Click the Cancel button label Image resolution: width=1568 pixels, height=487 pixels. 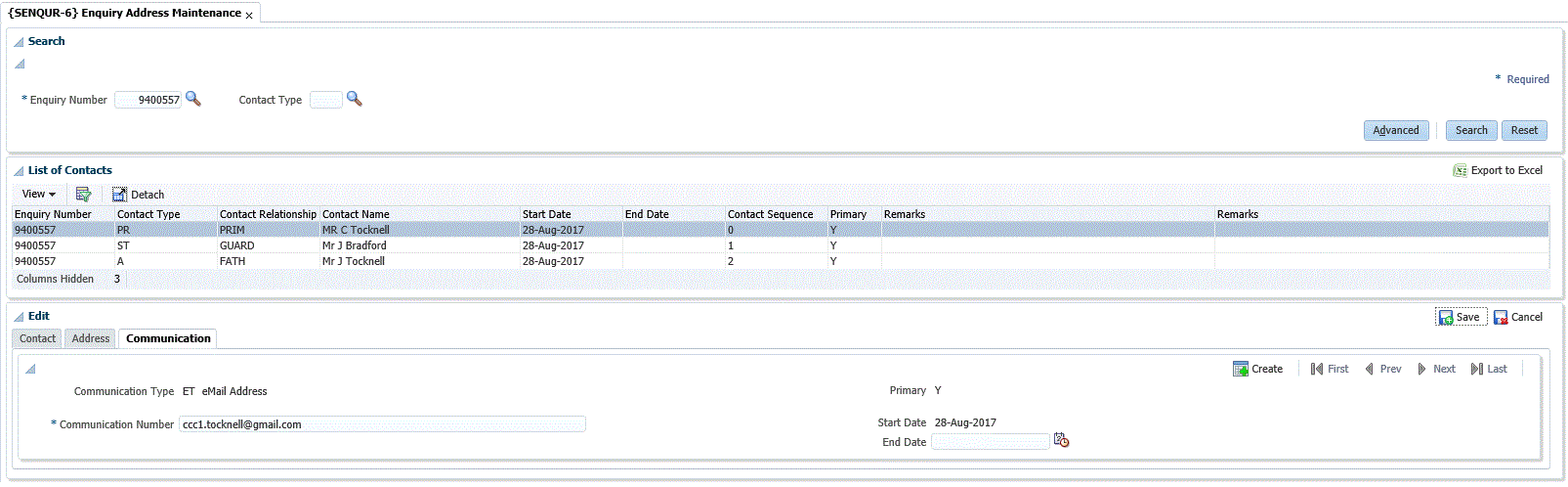[x=1527, y=317]
